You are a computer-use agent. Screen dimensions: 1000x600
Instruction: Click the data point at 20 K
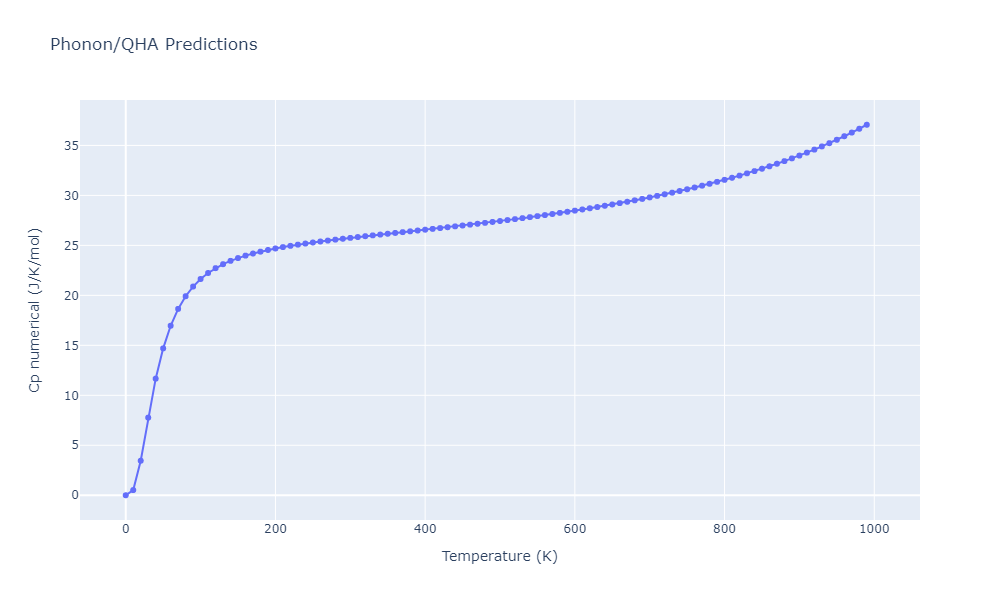point(141,460)
